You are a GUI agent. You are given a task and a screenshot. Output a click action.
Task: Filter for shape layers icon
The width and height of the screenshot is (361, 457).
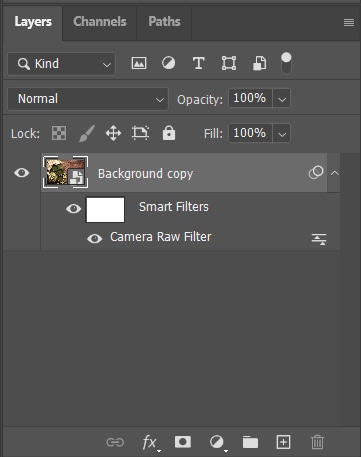229,63
